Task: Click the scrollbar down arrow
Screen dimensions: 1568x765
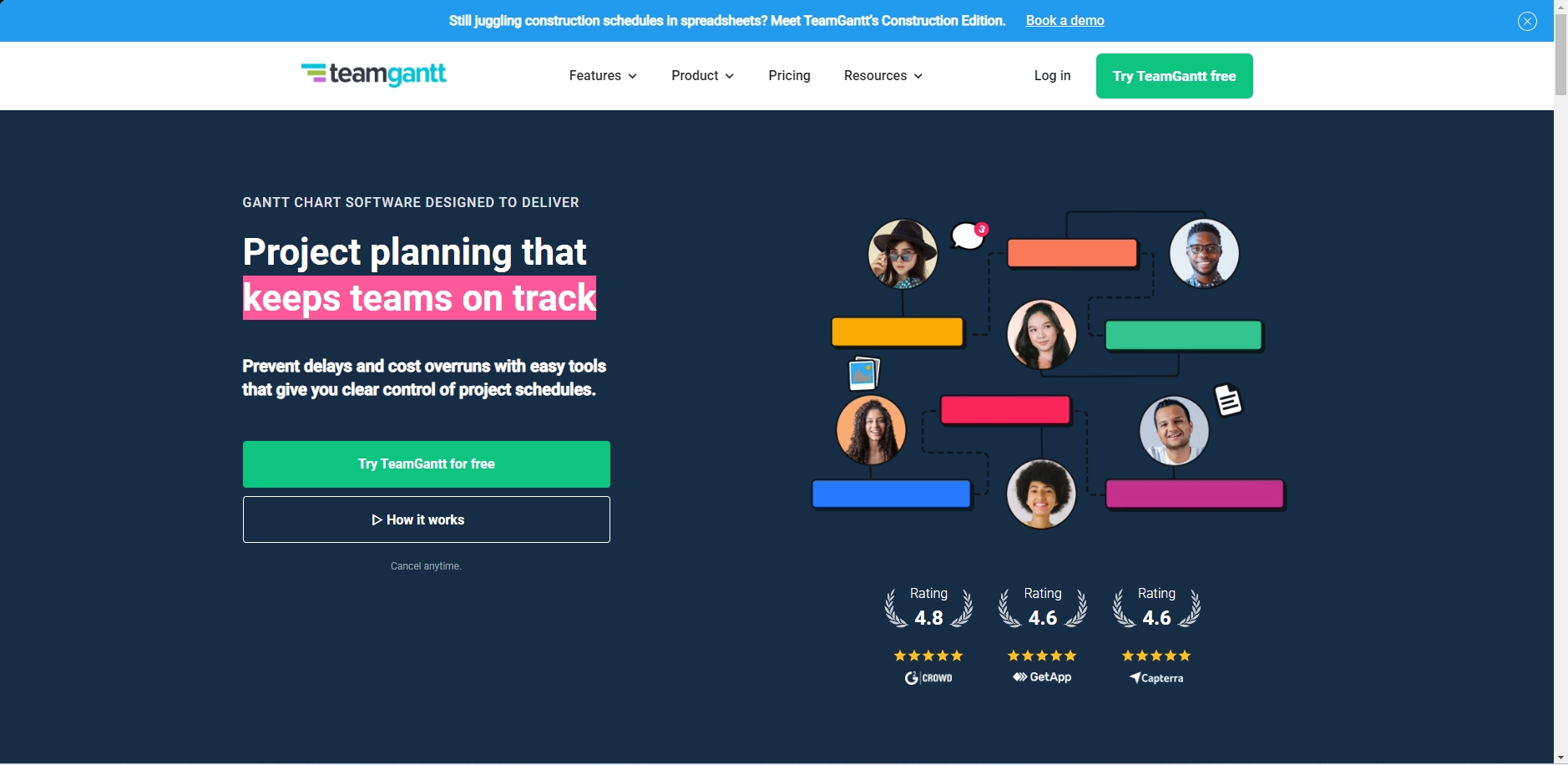Action: [1560, 757]
